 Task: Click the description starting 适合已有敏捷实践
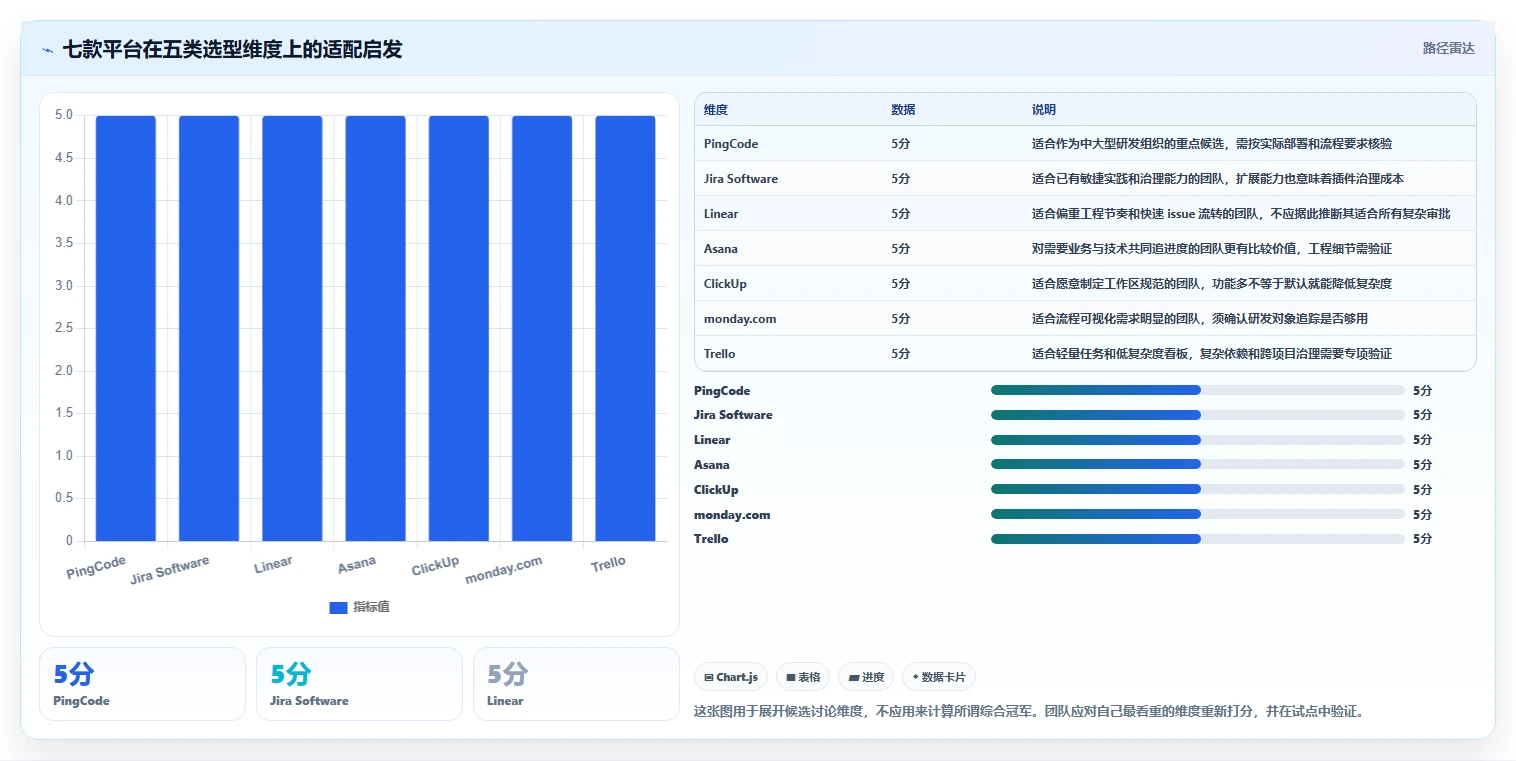(x=1218, y=179)
